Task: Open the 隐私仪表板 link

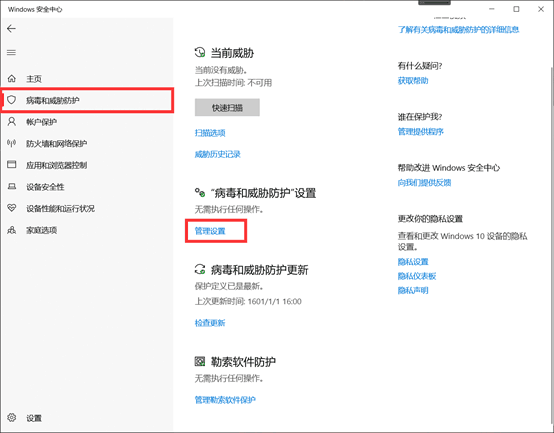Action: click(417, 276)
